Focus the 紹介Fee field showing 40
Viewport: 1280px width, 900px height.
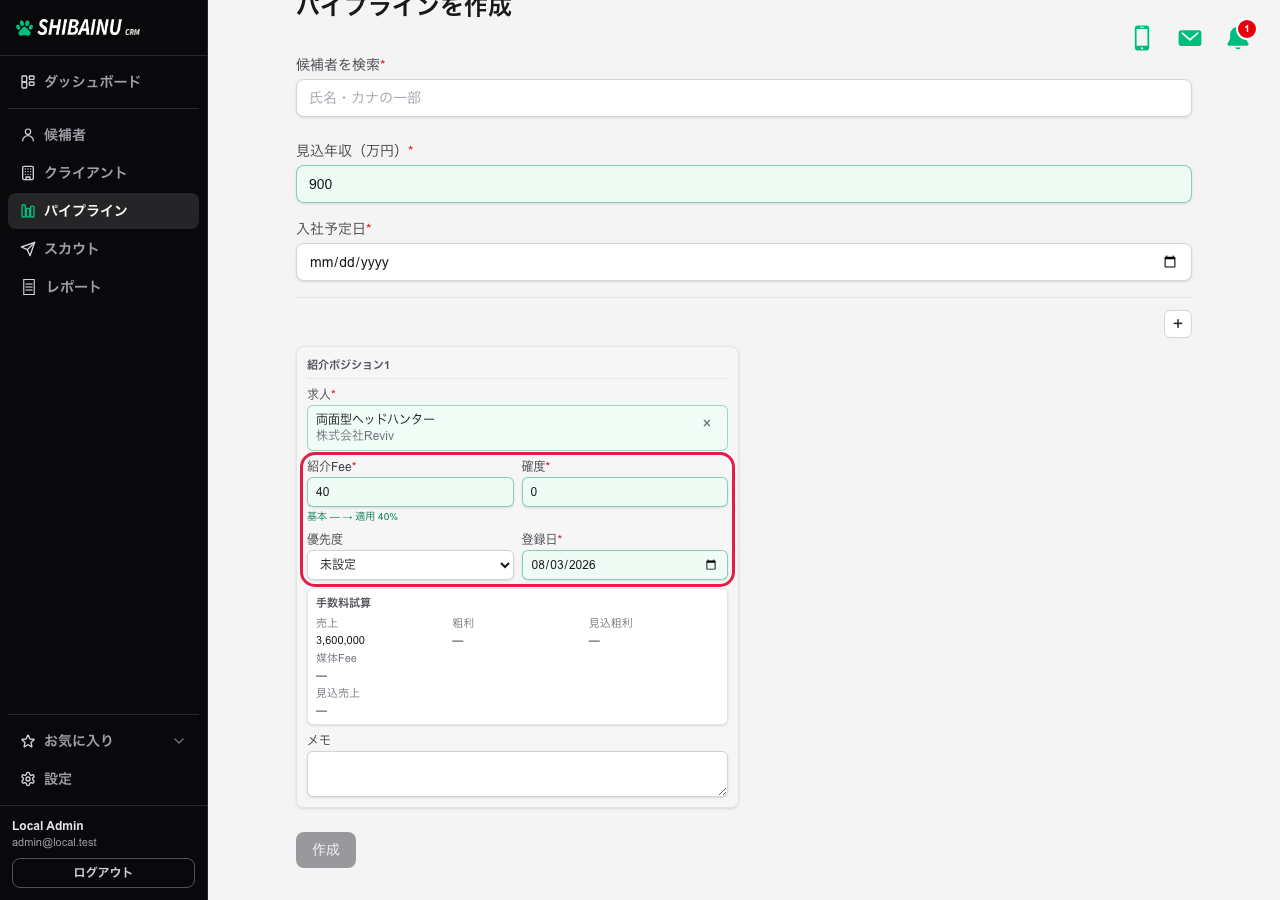coord(410,492)
